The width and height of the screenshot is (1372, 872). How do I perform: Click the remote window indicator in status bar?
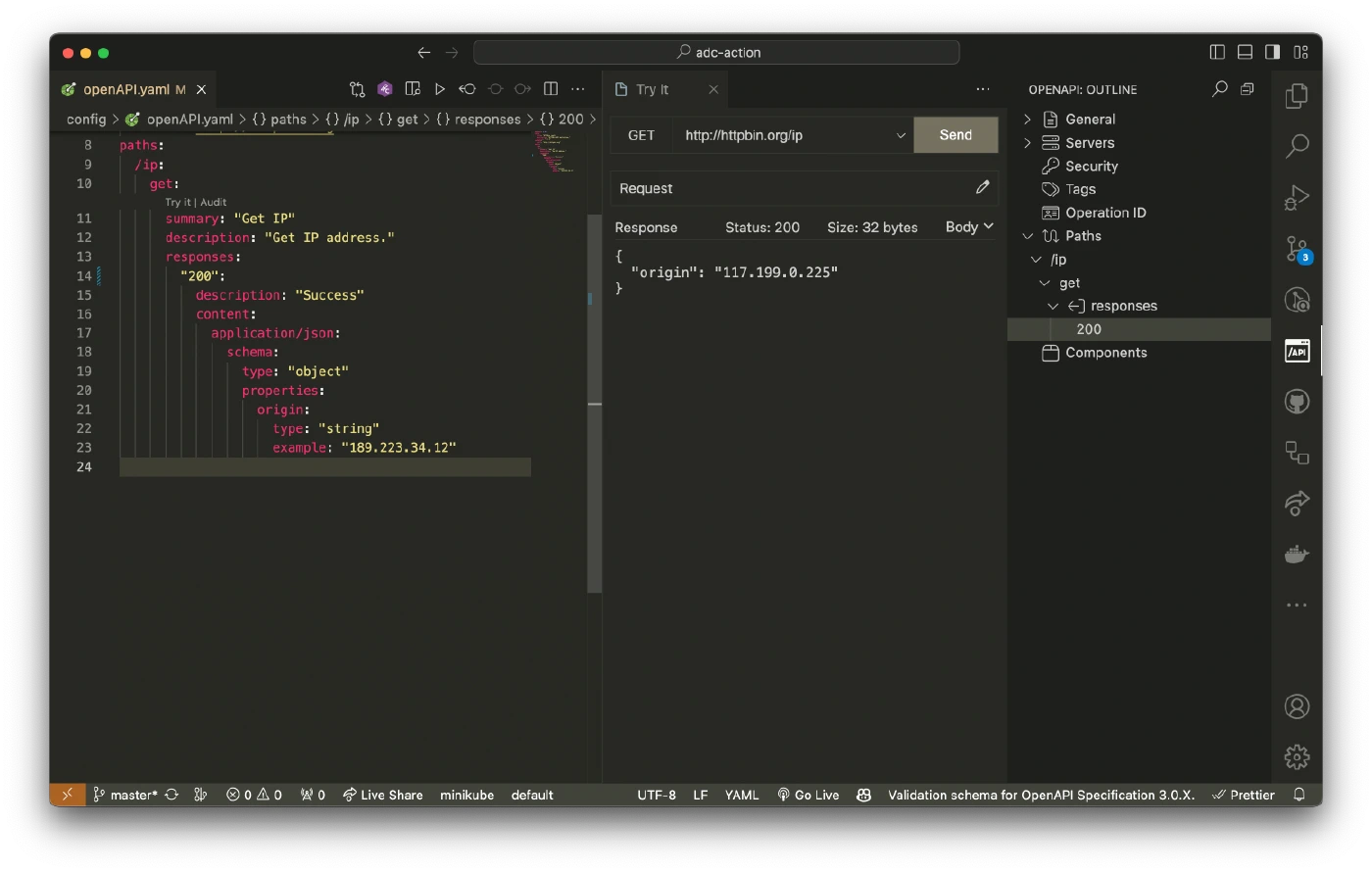click(x=67, y=795)
